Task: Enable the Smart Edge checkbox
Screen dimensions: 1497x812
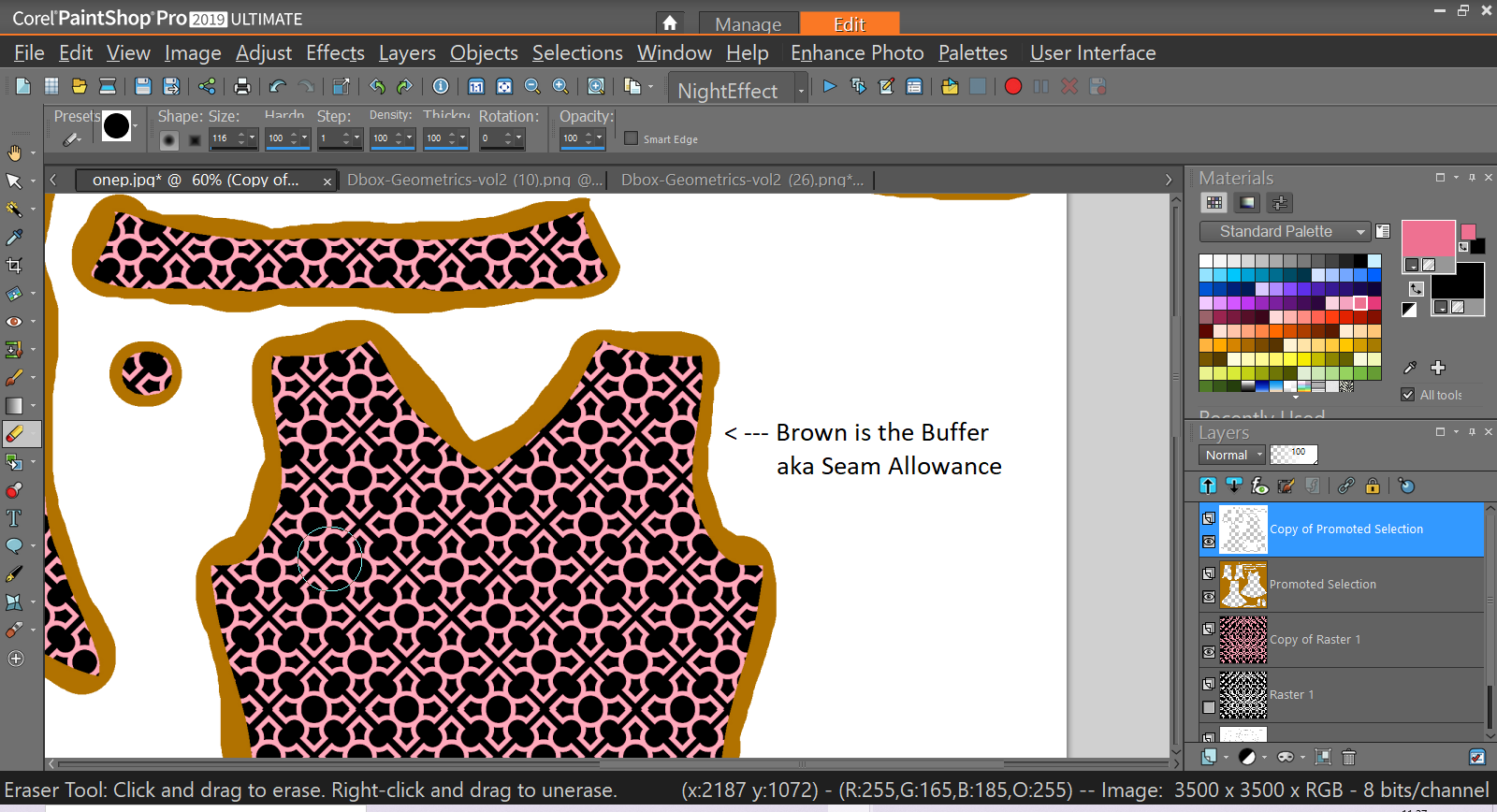Action: click(x=632, y=138)
